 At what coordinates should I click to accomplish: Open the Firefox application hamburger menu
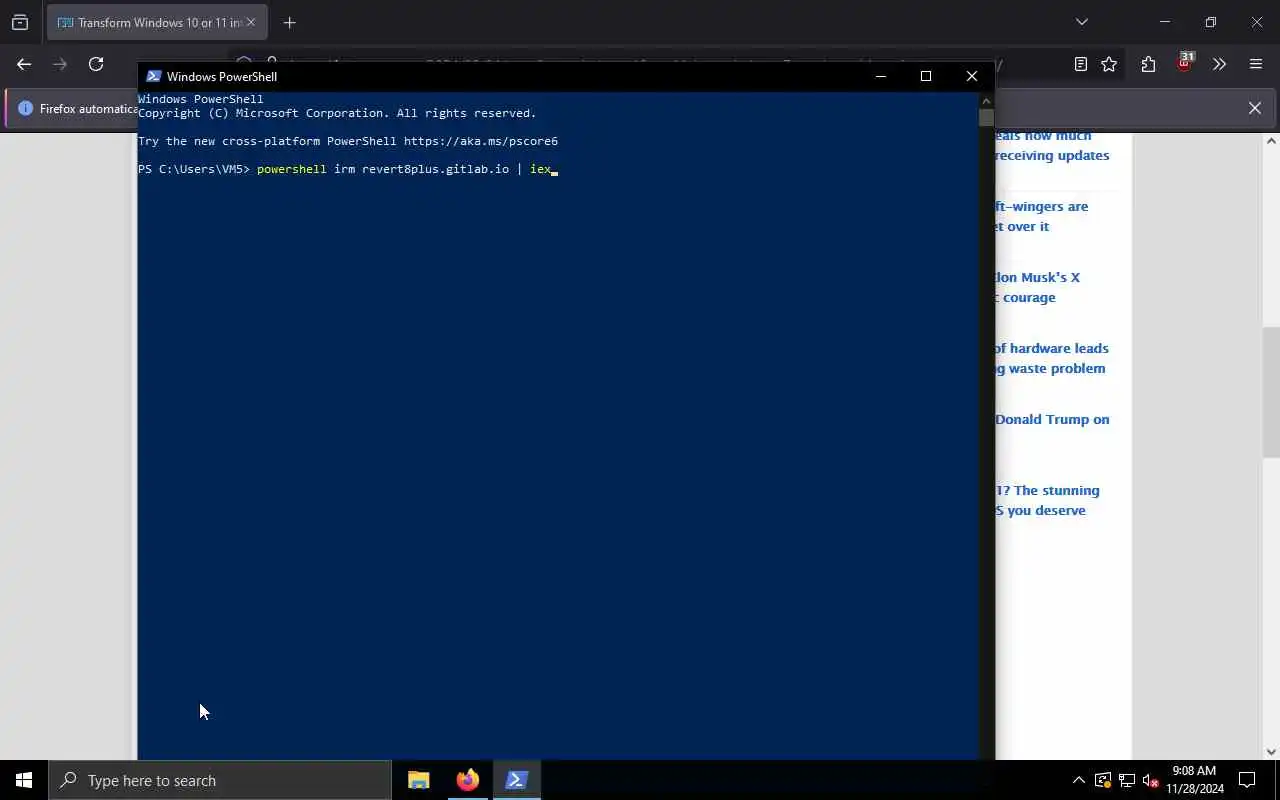1256,64
